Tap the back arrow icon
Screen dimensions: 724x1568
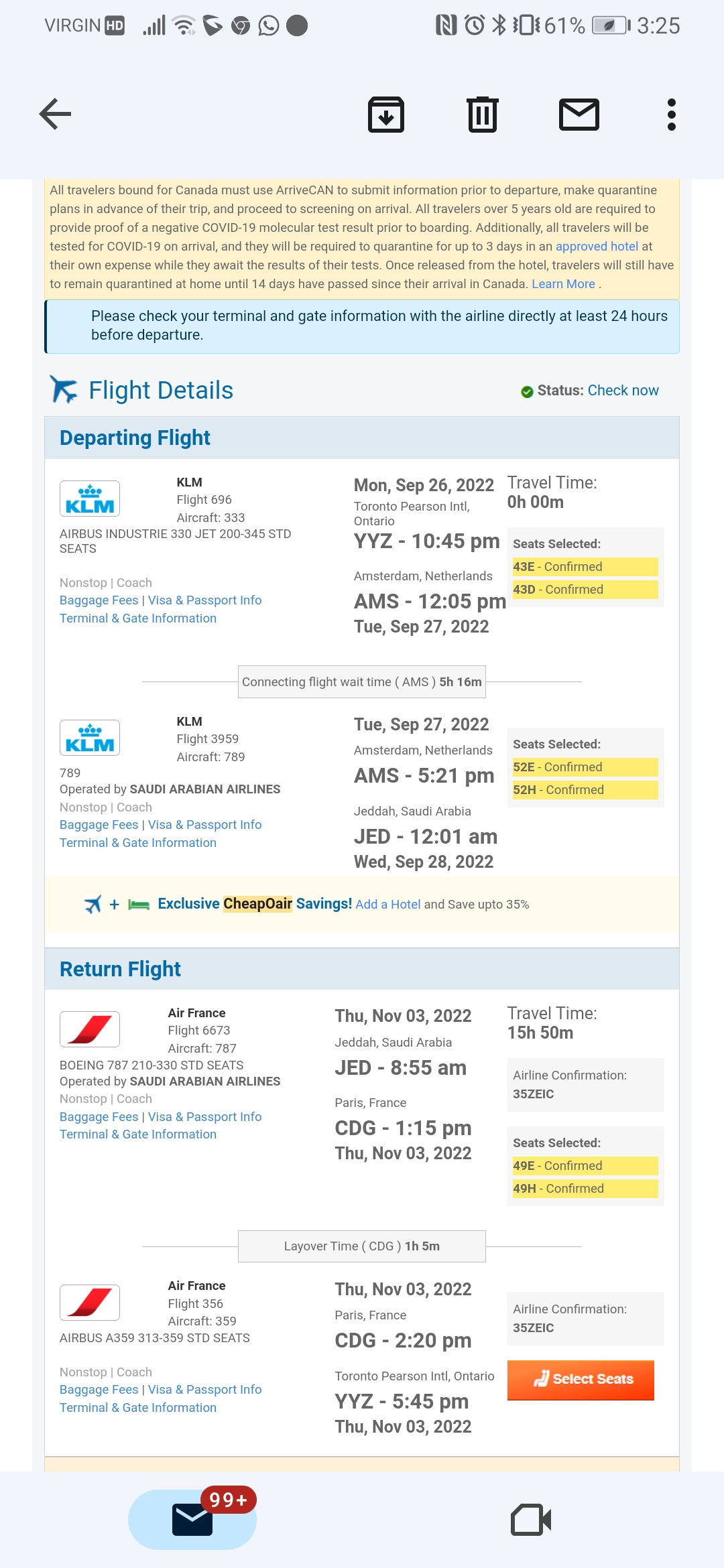55,114
